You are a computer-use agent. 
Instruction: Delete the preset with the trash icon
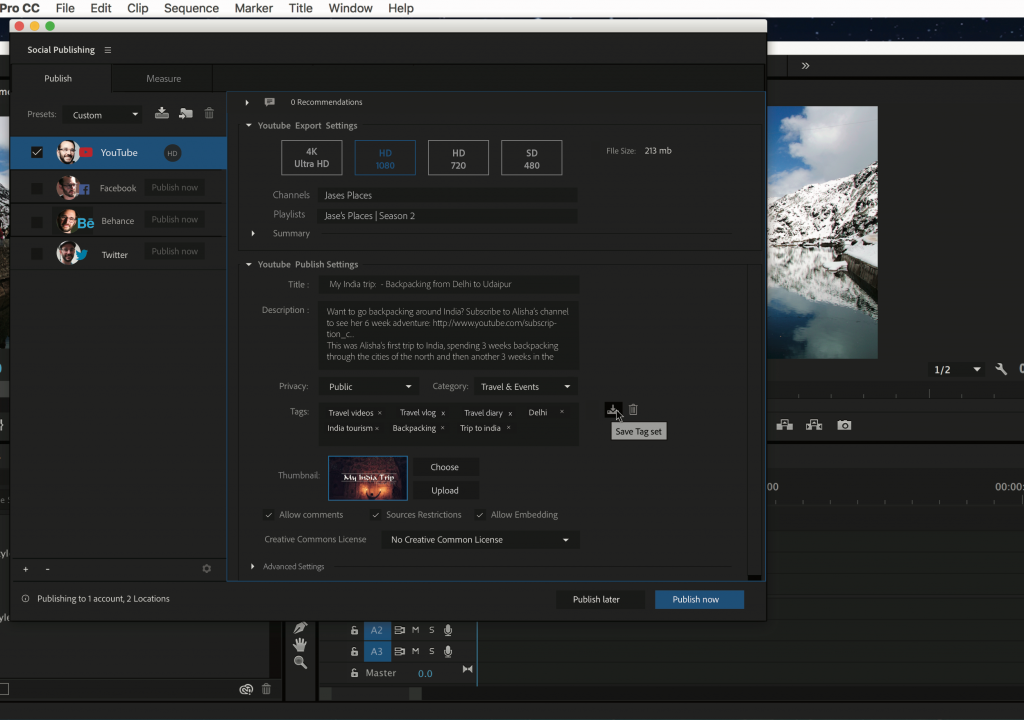click(x=209, y=113)
